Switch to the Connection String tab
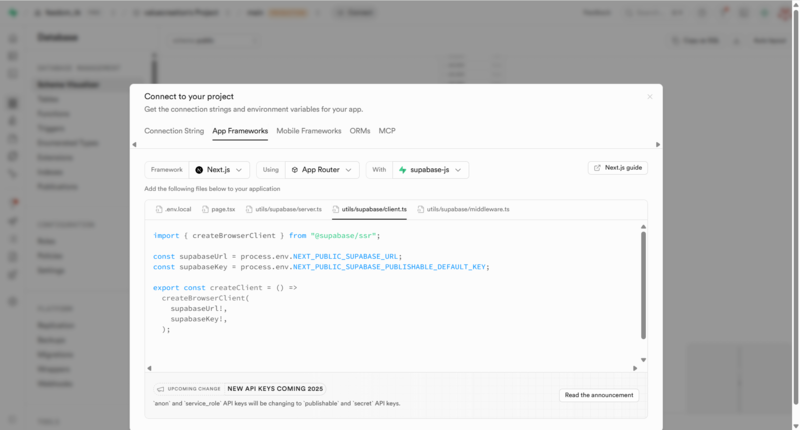 click(x=174, y=131)
